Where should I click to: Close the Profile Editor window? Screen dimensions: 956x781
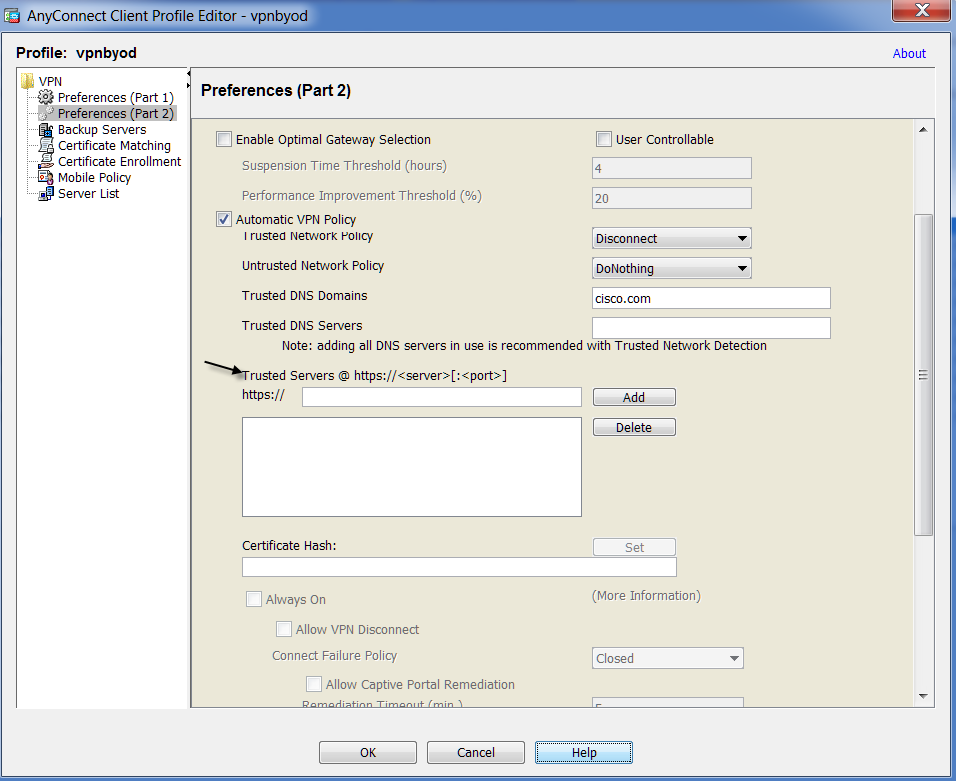click(x=922, y=11)
